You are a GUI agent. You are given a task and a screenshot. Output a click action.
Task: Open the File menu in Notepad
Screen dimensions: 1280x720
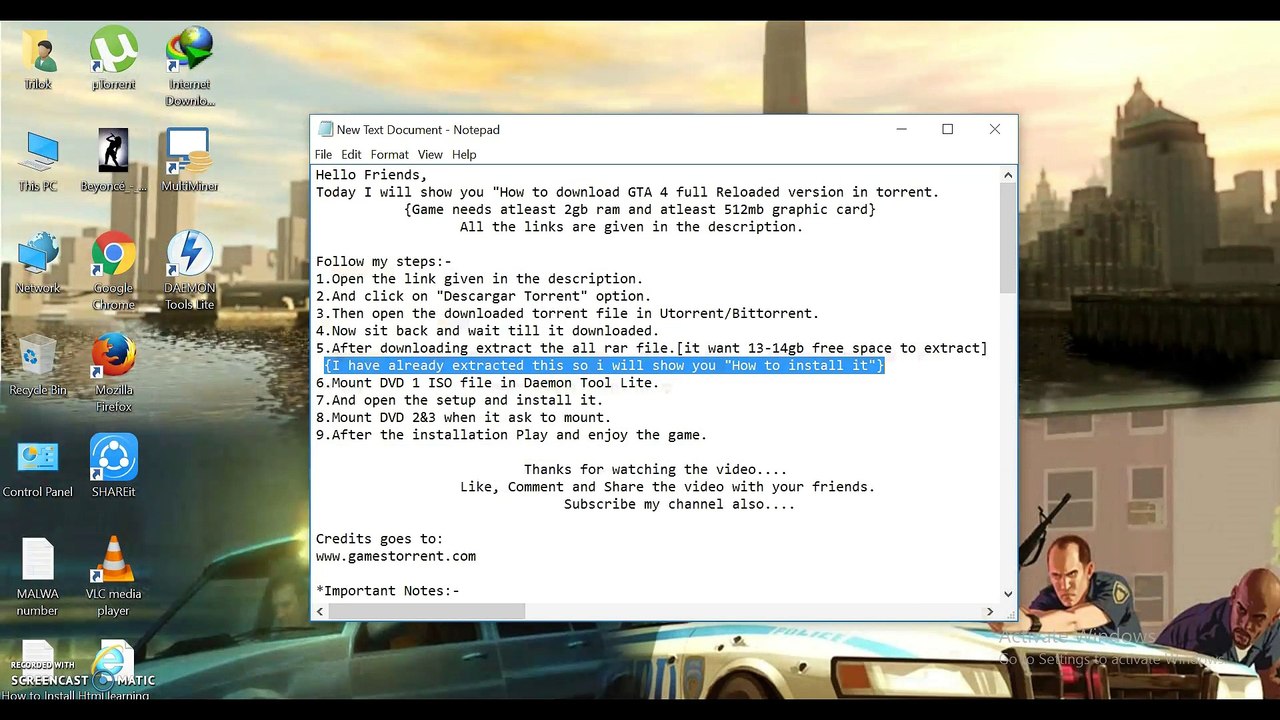323,155
